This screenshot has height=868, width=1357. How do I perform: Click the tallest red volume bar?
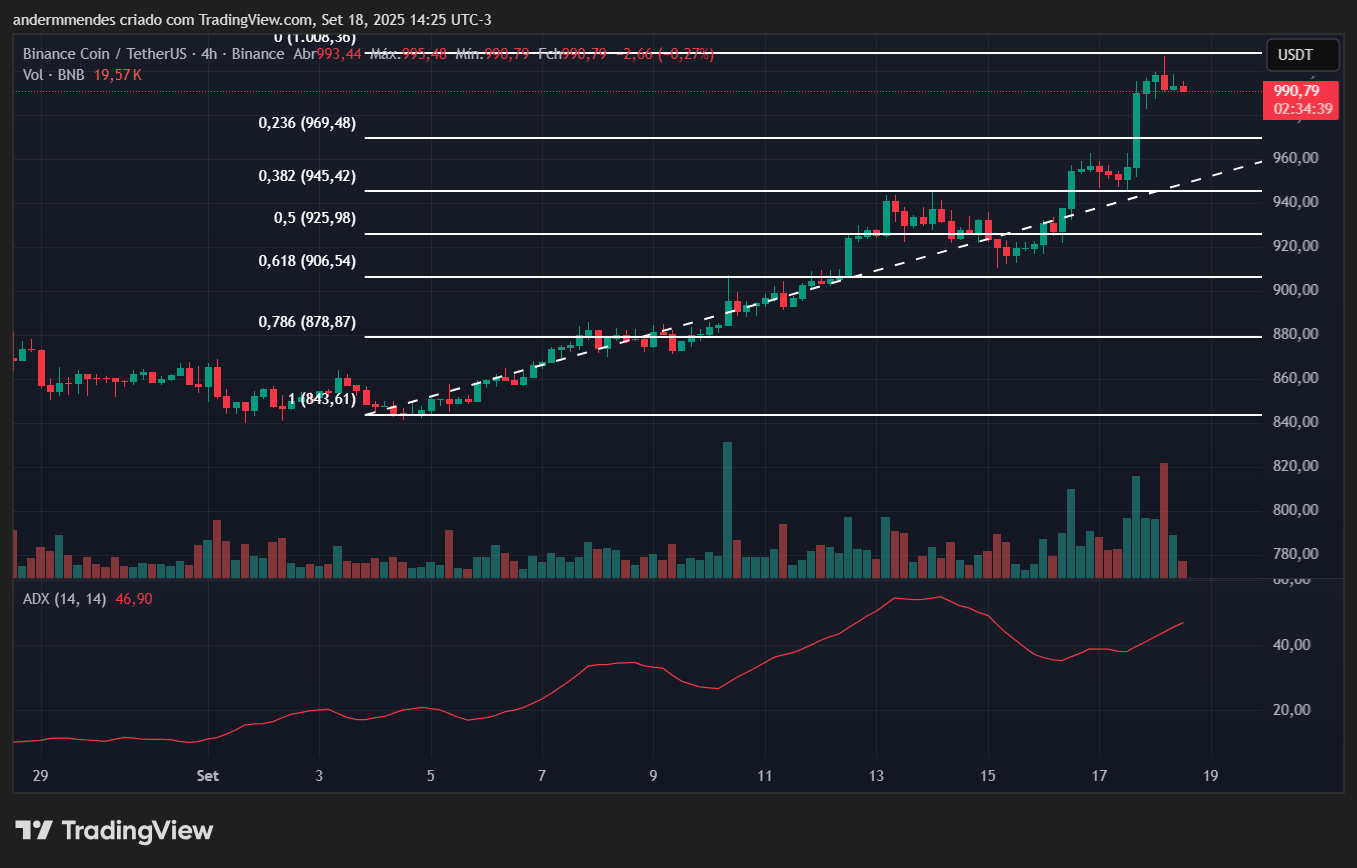point(1164,520)
